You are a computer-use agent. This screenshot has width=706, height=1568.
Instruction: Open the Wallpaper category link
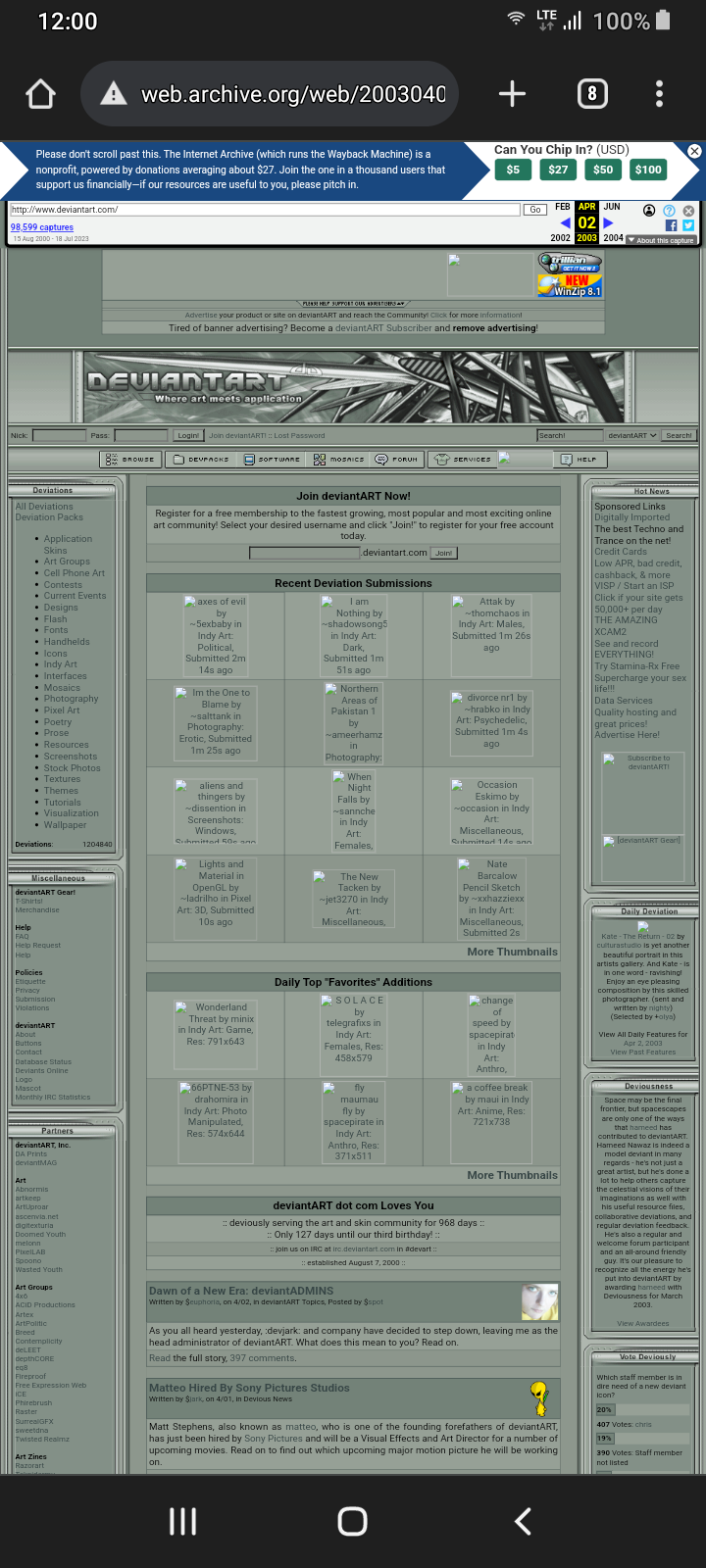point(65,825)
